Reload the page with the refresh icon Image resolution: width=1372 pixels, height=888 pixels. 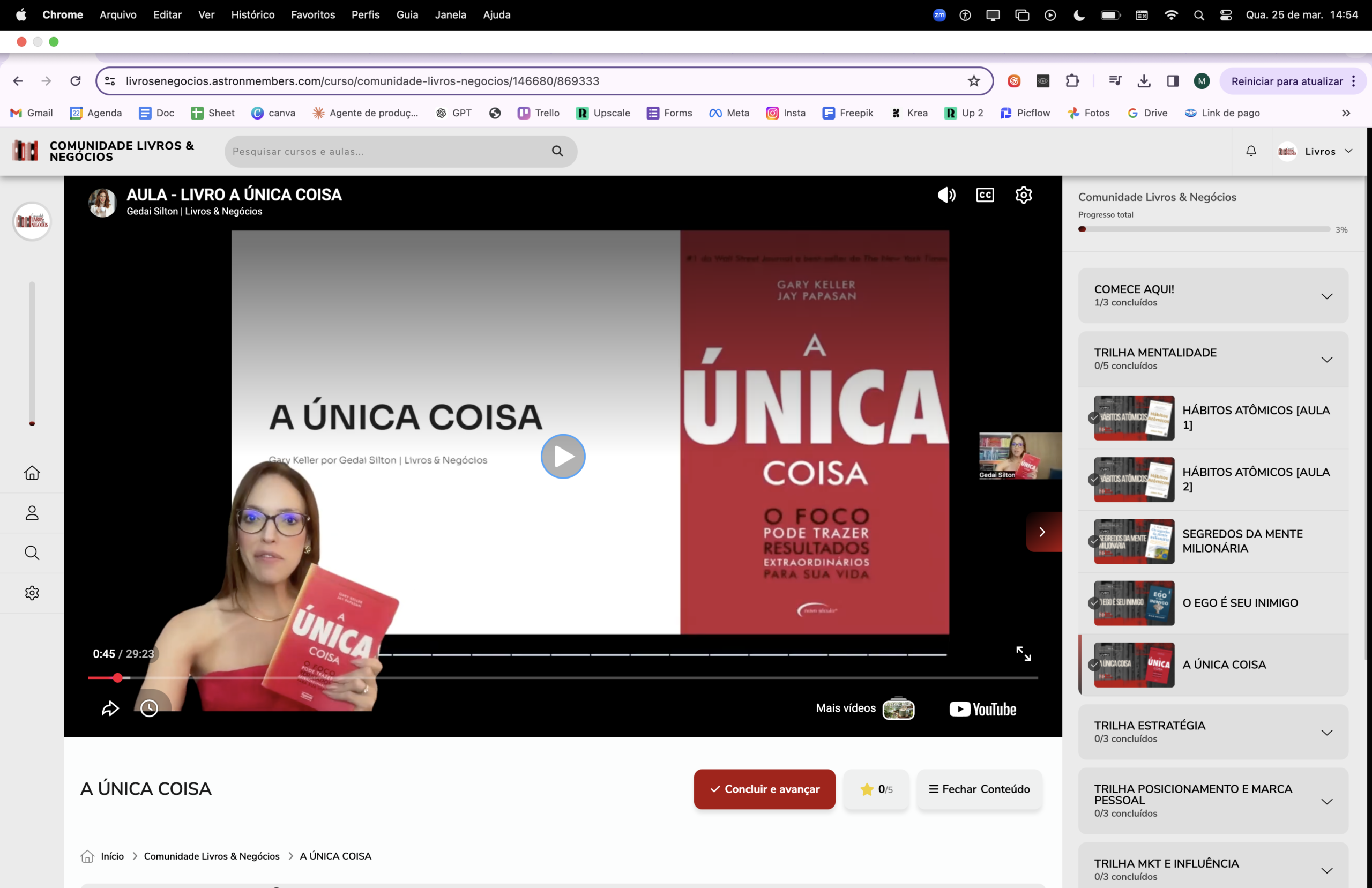pos(76,81)
